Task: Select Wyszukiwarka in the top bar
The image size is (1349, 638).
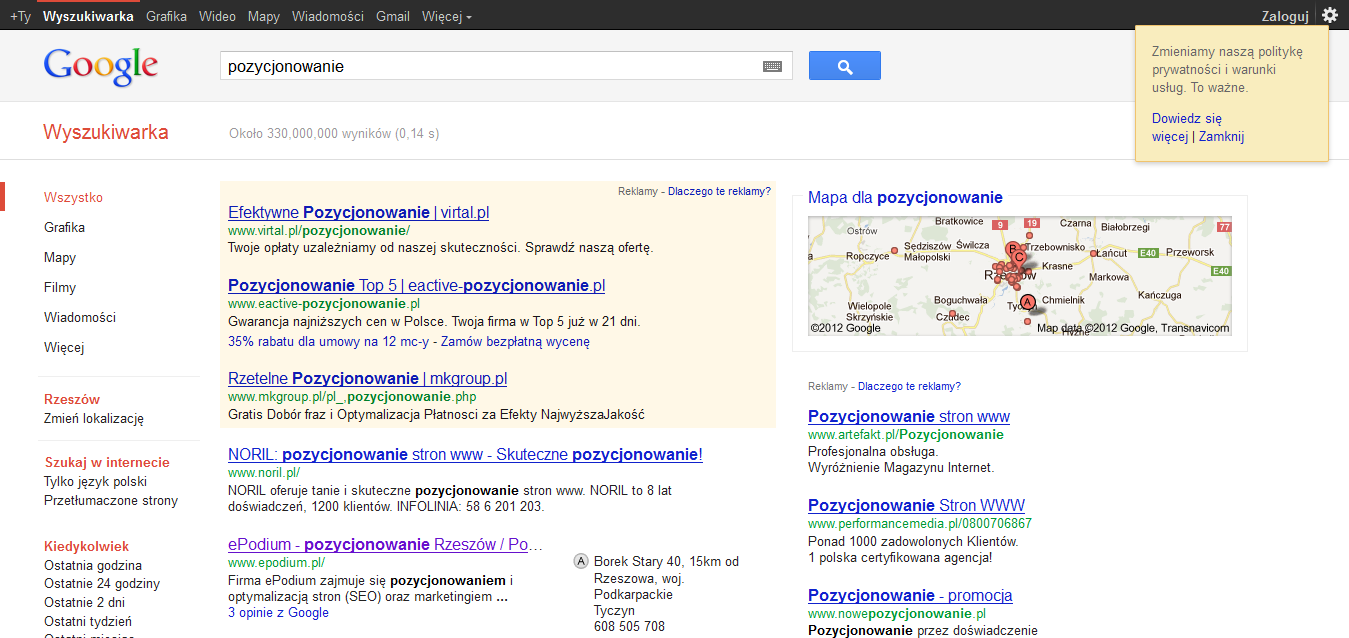Action: pyautogui.click(x=88, y=16)
